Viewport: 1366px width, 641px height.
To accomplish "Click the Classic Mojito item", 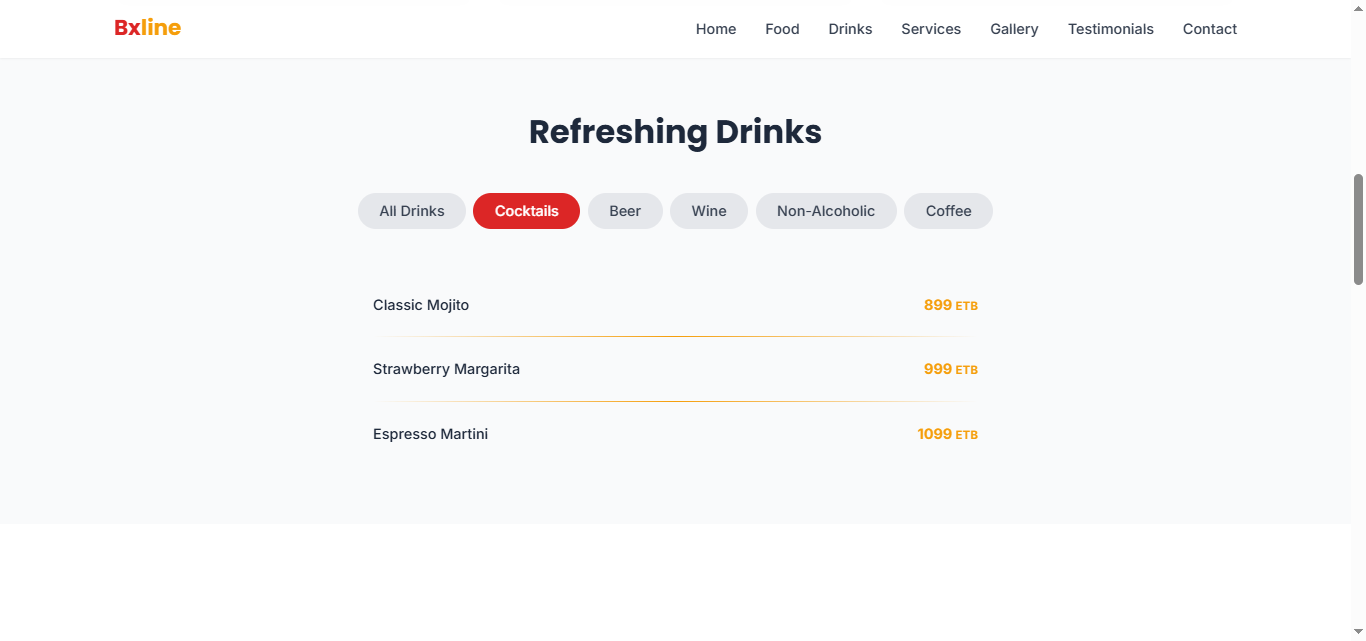I will [x=421, y=305].
